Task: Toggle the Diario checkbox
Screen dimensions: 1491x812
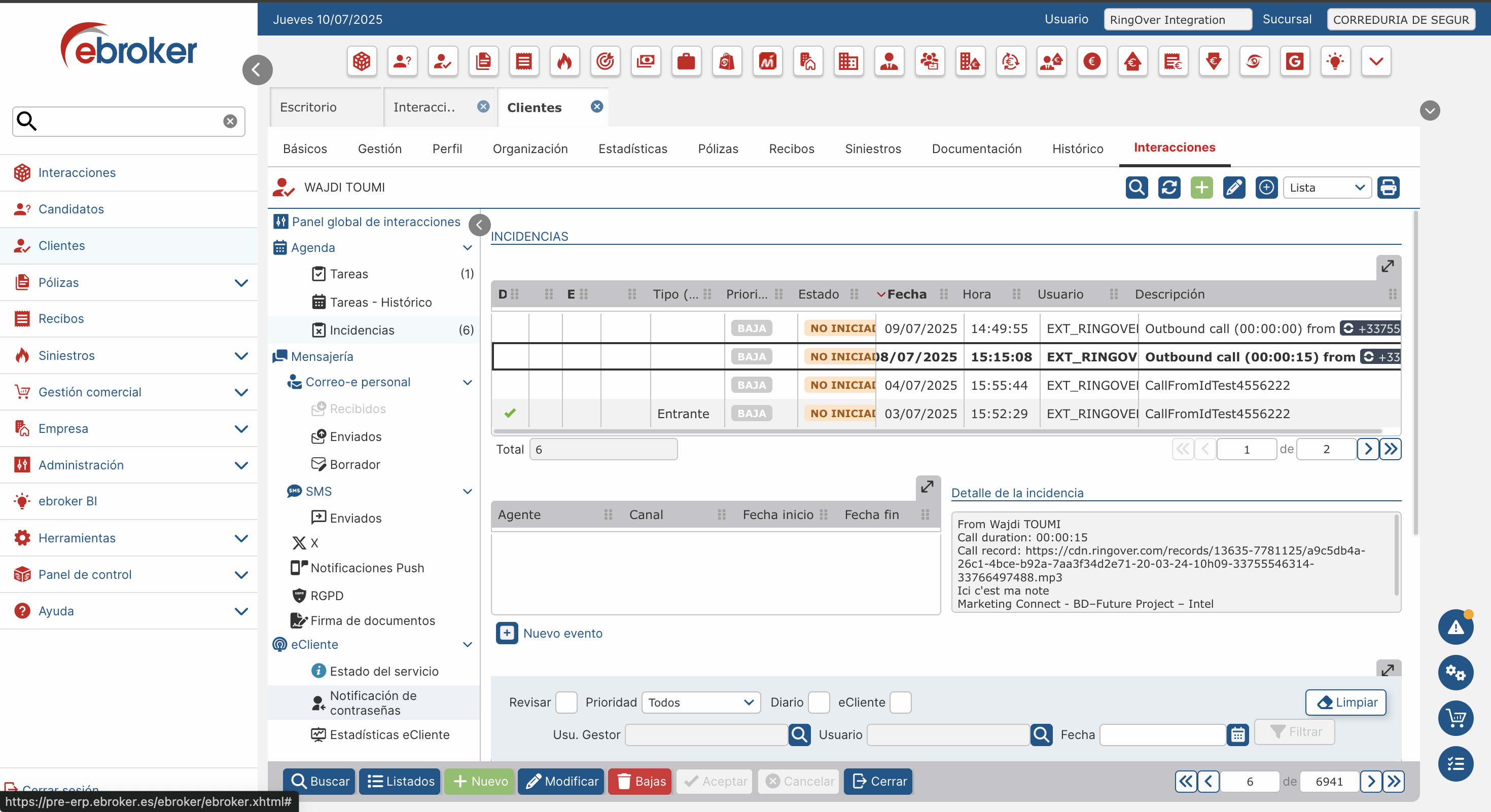Action: pyautogui.click(x=819, y=702)
